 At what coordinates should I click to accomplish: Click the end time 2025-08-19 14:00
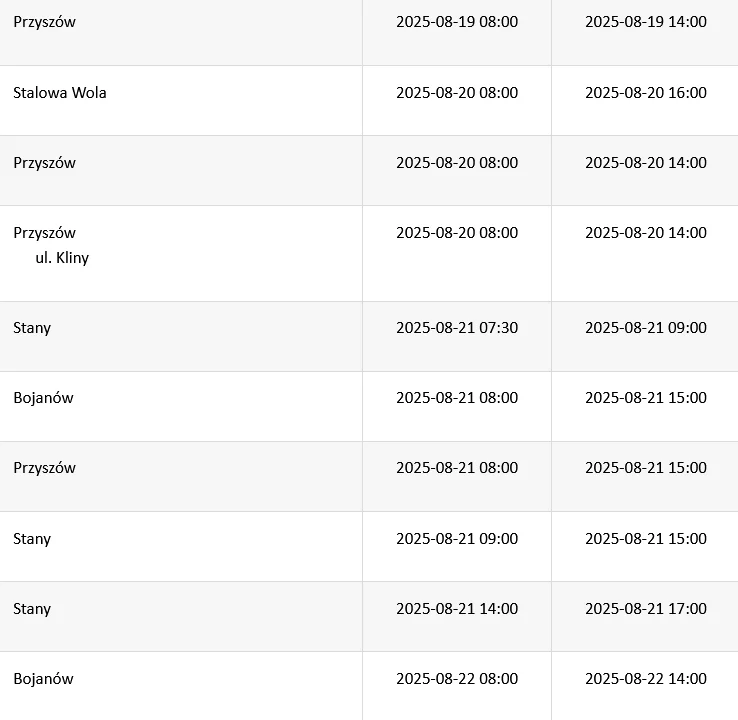646,22
